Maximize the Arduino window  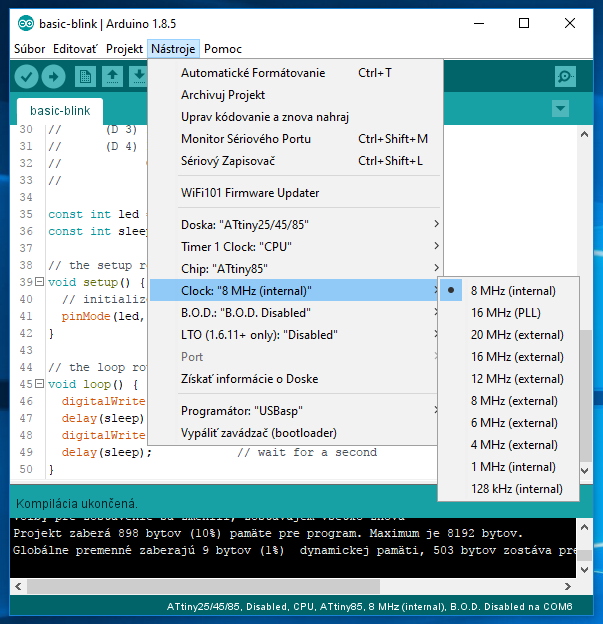click(x=524, y=23)
